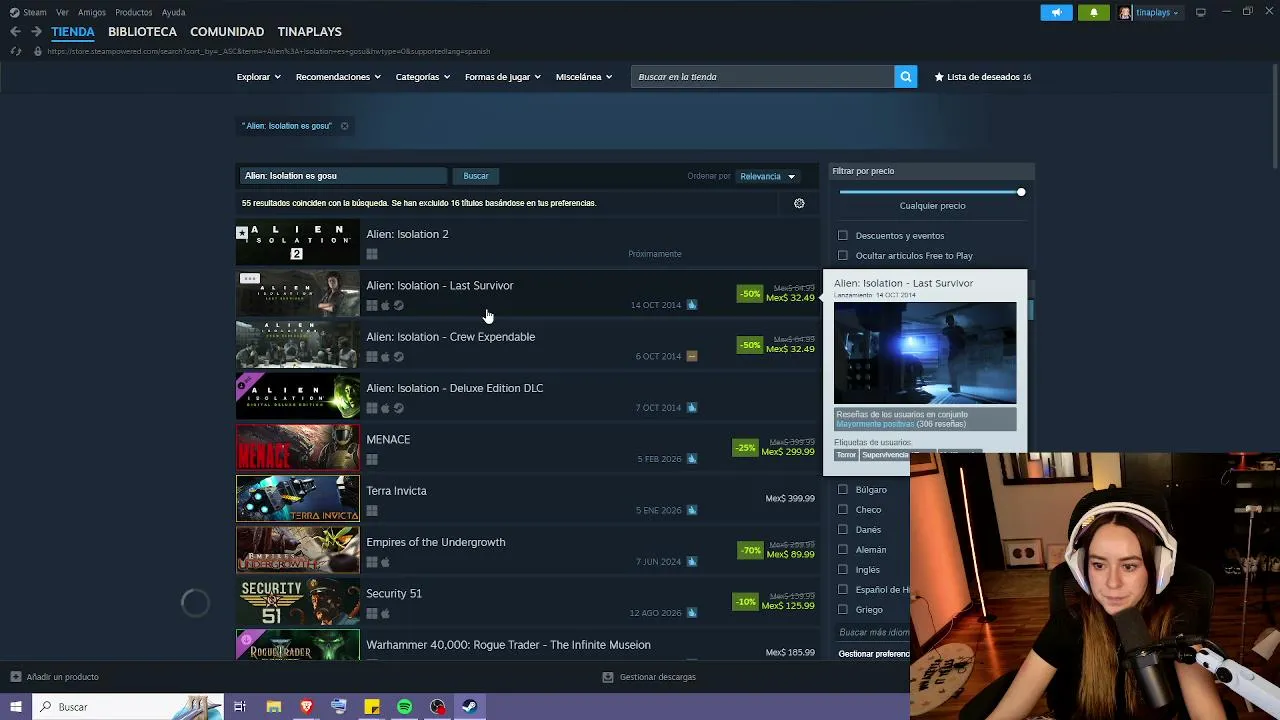1280x720 pixels.
Task: Click the plus icon beside Añadir un producto
Action: click(16, 677)
